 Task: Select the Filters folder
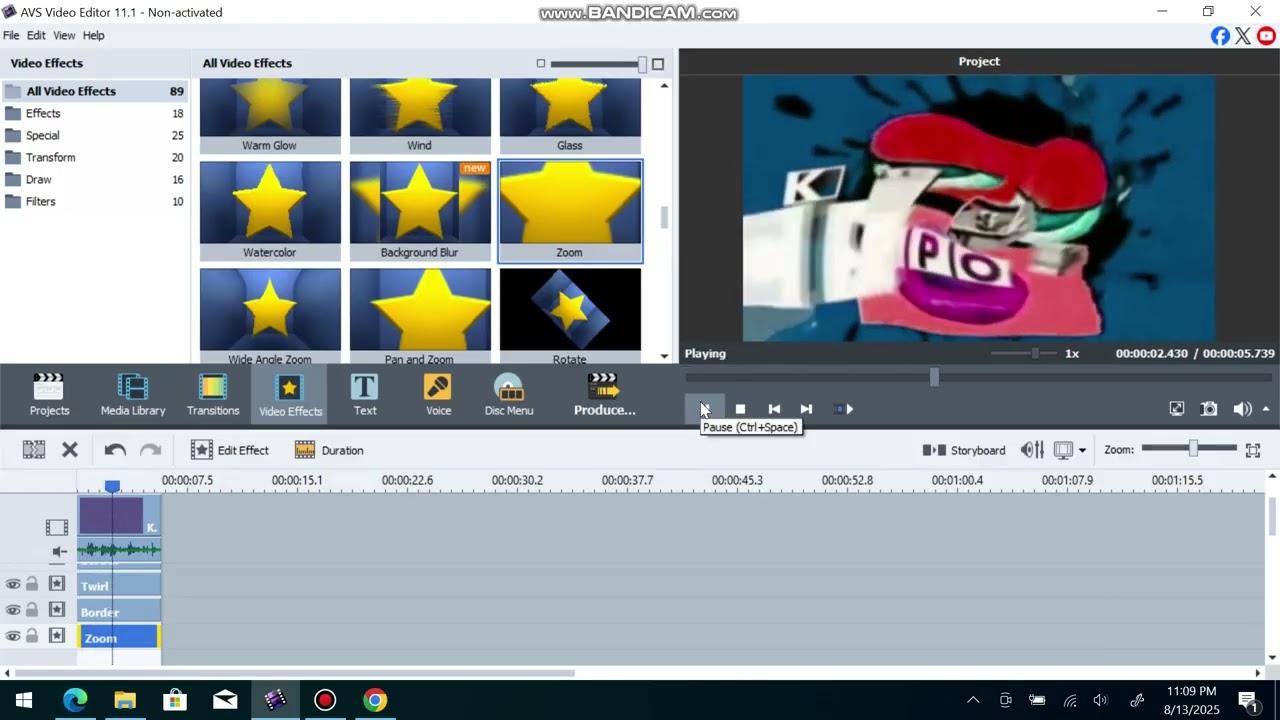pyautogui.click(x=94, y=201)
